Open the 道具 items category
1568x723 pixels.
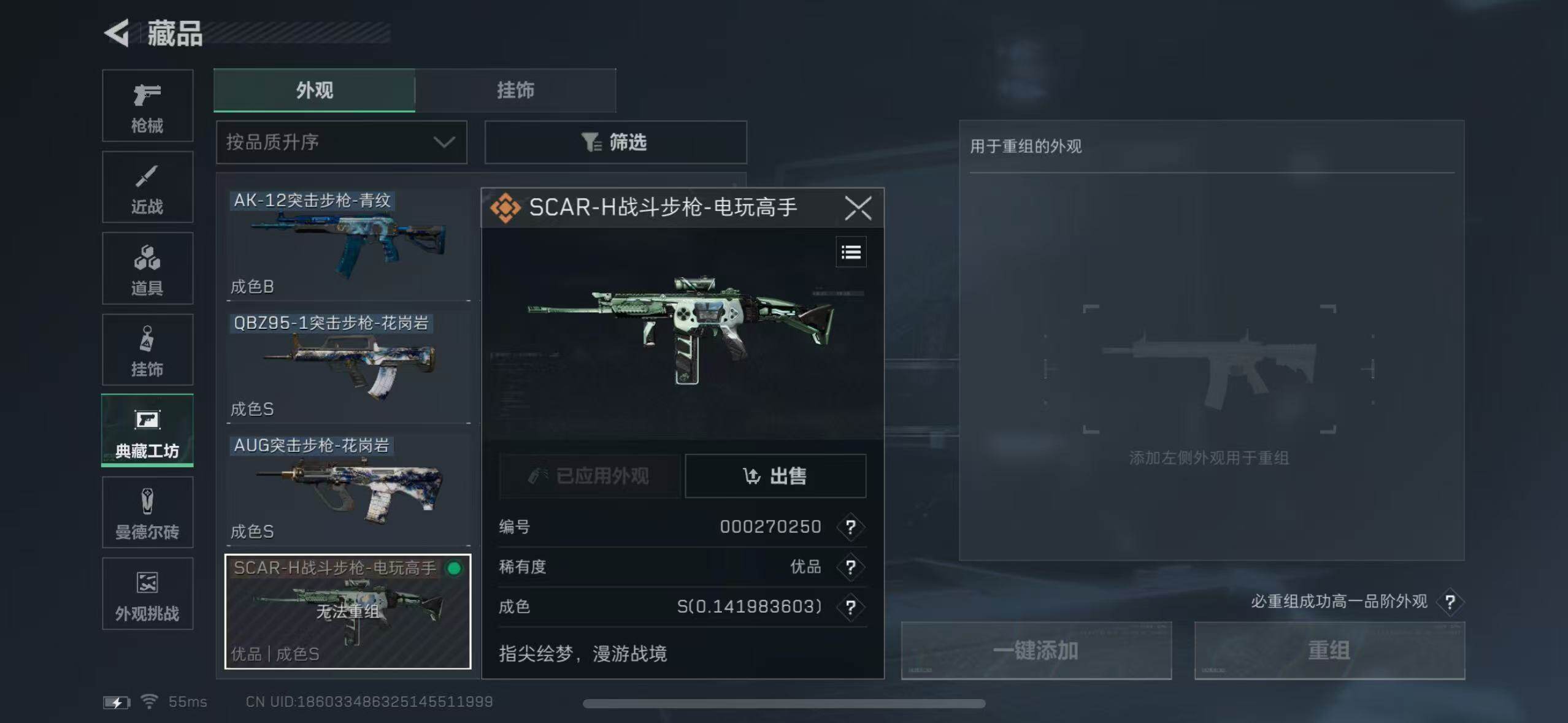pos(147,269)
